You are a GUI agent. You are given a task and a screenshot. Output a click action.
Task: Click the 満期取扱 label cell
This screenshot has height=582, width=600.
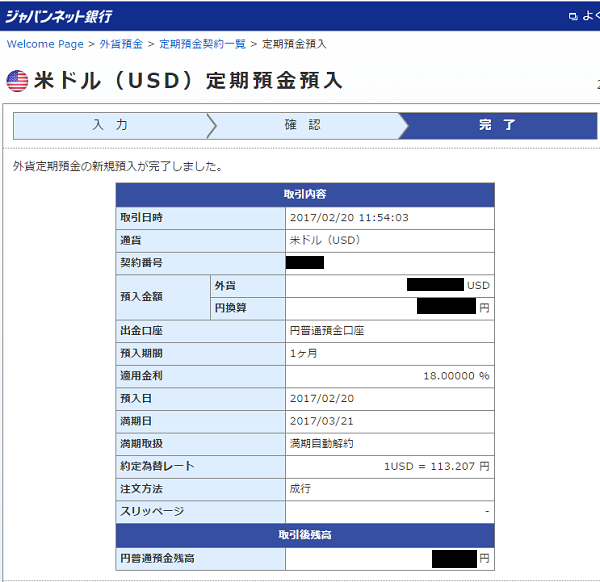tap(201, 444)
